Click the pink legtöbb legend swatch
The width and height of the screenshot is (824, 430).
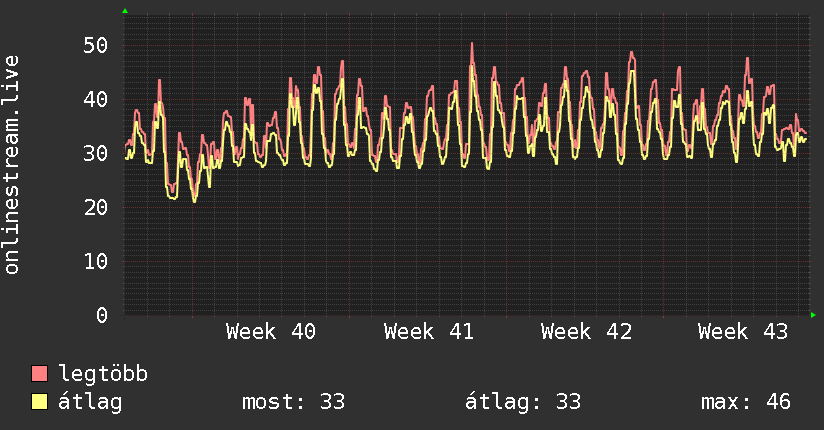click(39, 374)
